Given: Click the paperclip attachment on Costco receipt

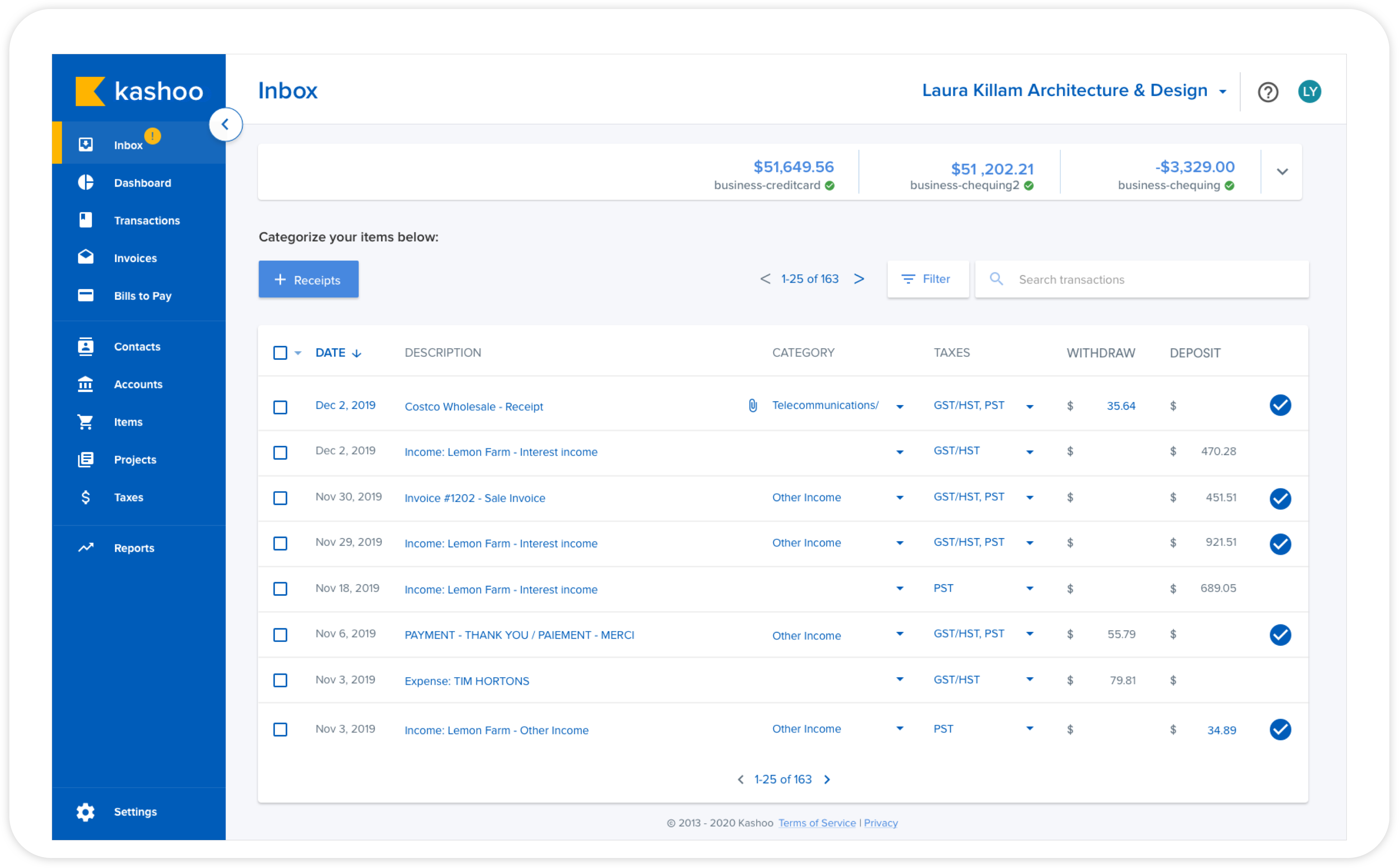Looking at the screenshot, I should (x=752, y=406).
